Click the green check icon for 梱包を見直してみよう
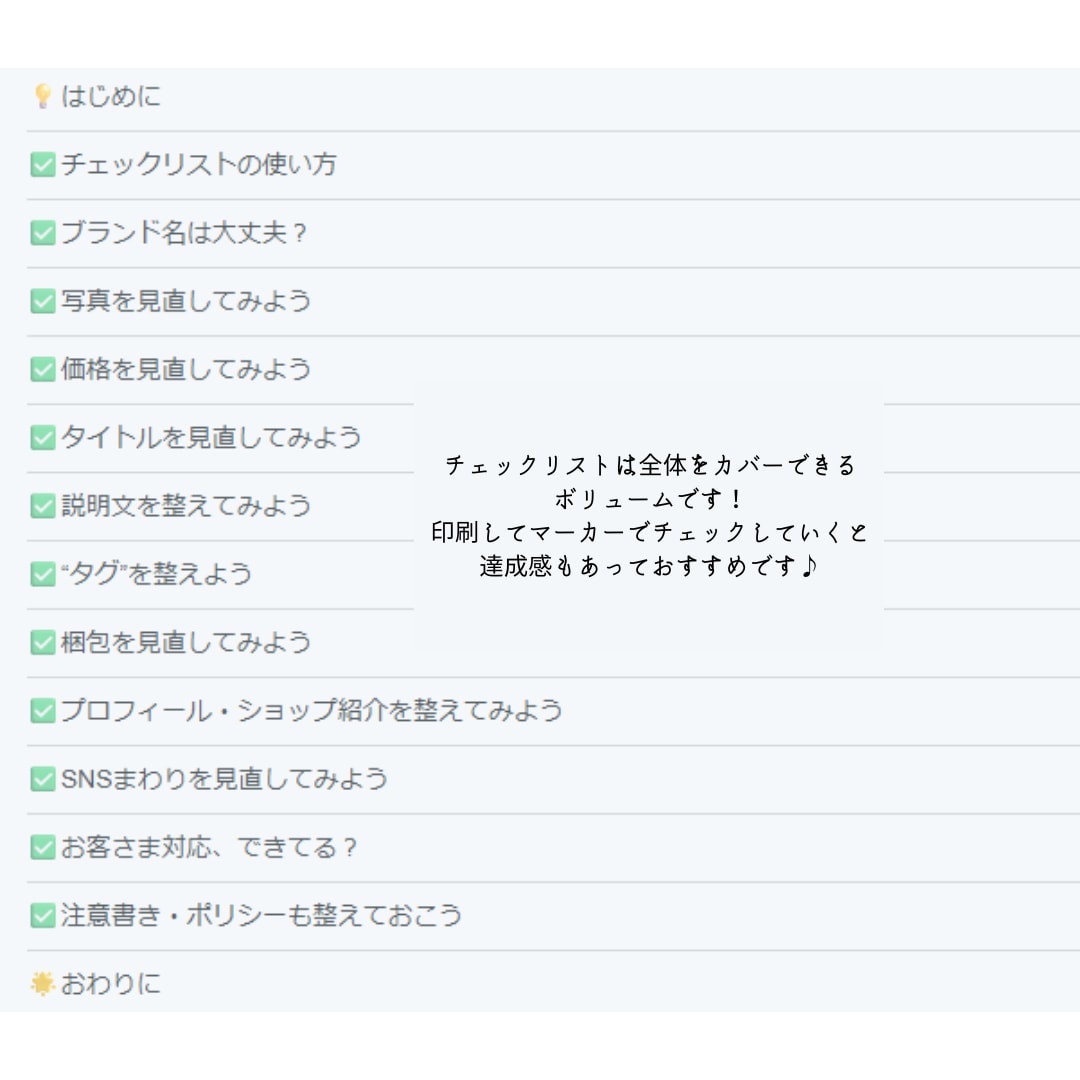Viewport: 1080px width, 1080px height. (43, 642)
